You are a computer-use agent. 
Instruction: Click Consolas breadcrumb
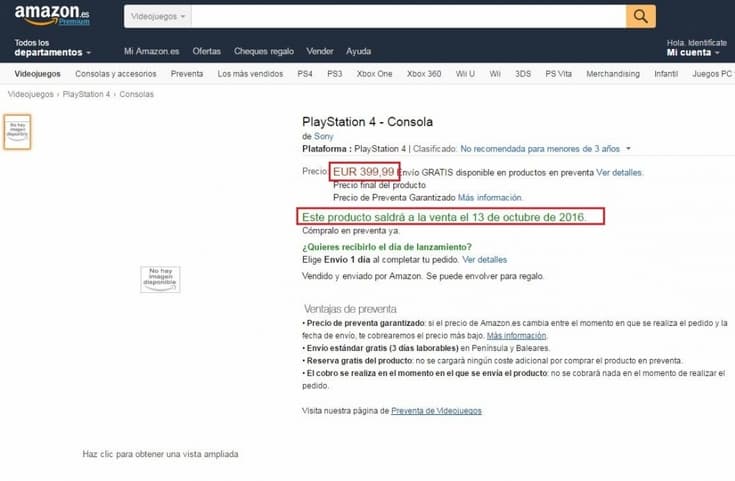click(x=136, y=94)
